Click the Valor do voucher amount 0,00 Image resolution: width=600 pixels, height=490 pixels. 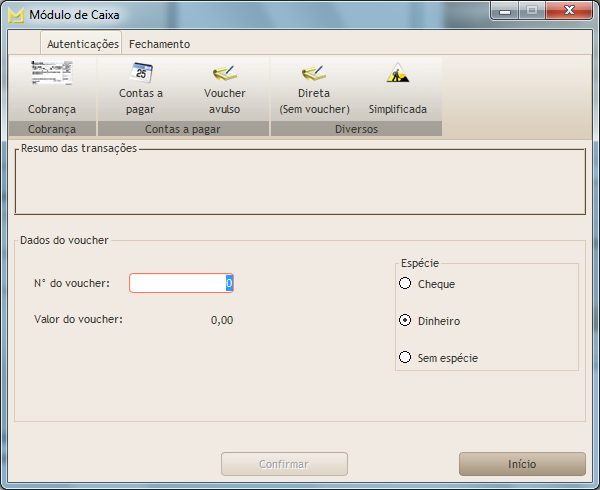[x=222, y=320]
